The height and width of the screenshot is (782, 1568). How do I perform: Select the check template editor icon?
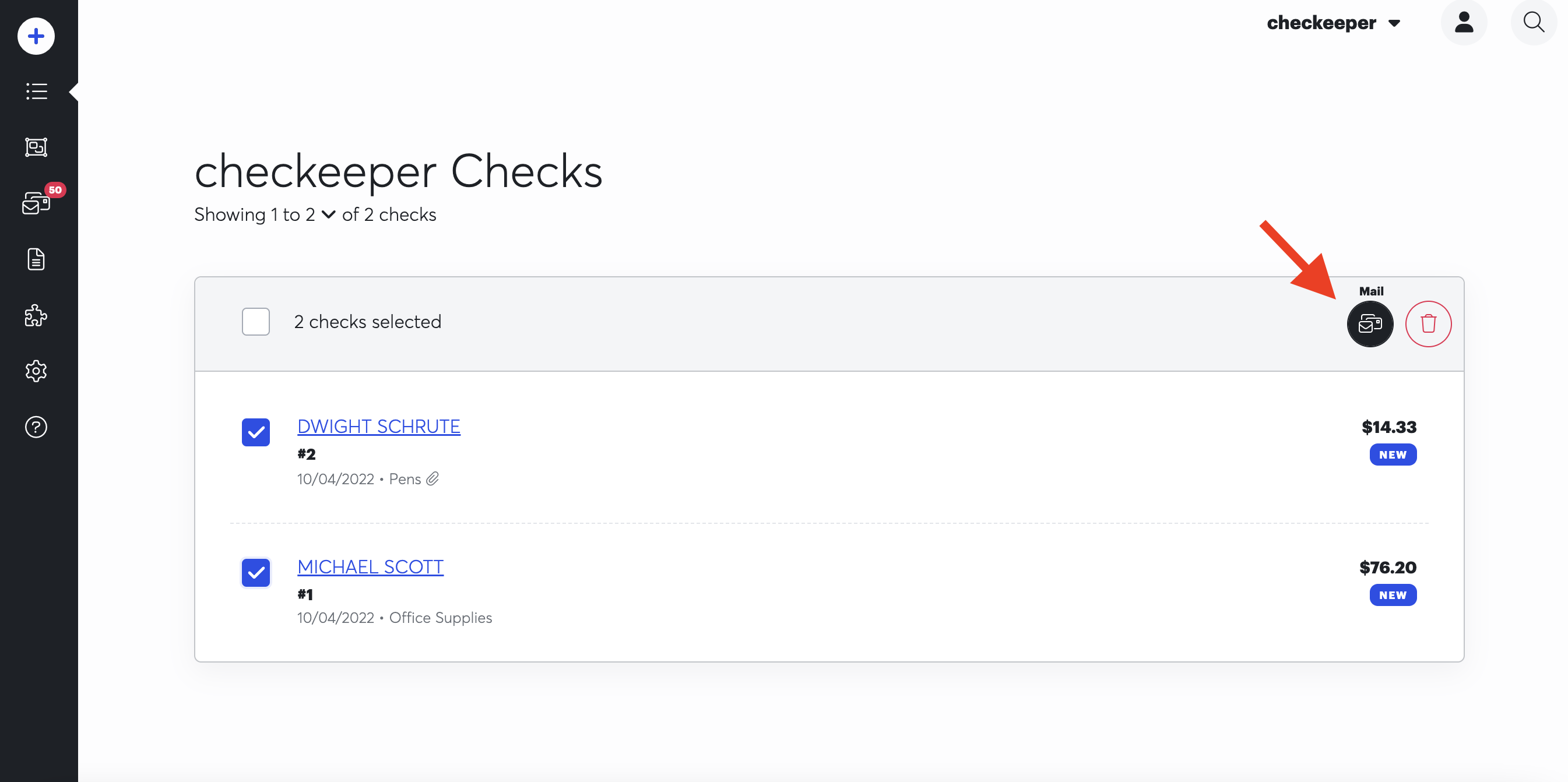36,147
